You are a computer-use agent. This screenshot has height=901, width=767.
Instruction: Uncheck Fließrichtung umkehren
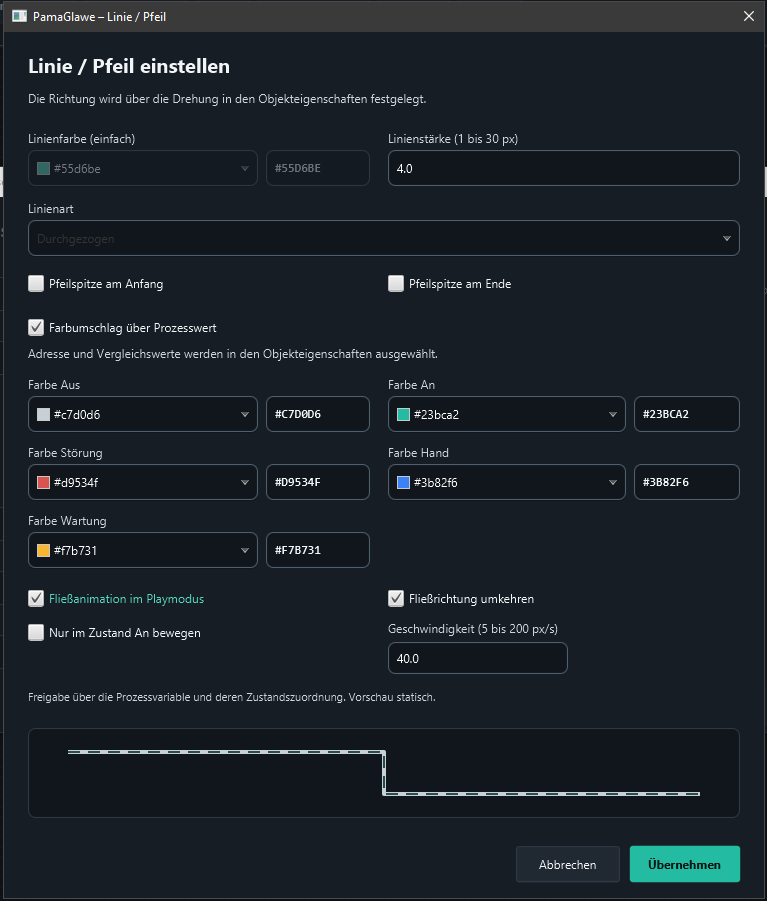(396, 599)
